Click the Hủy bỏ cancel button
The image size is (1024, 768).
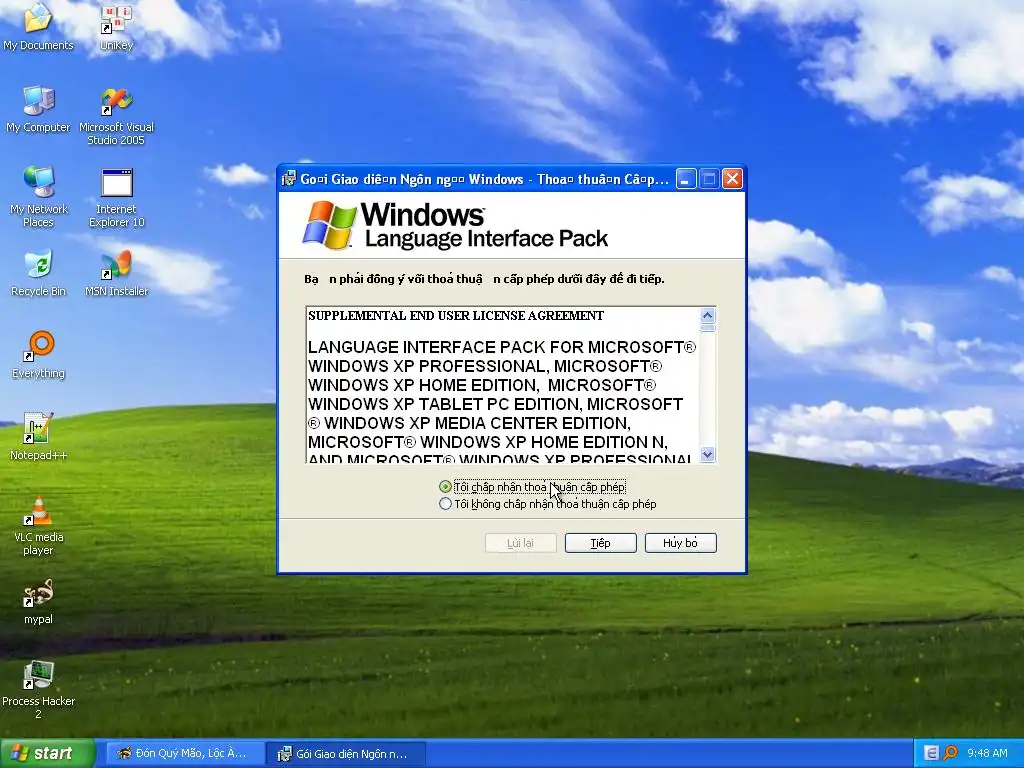pos(680,543)
